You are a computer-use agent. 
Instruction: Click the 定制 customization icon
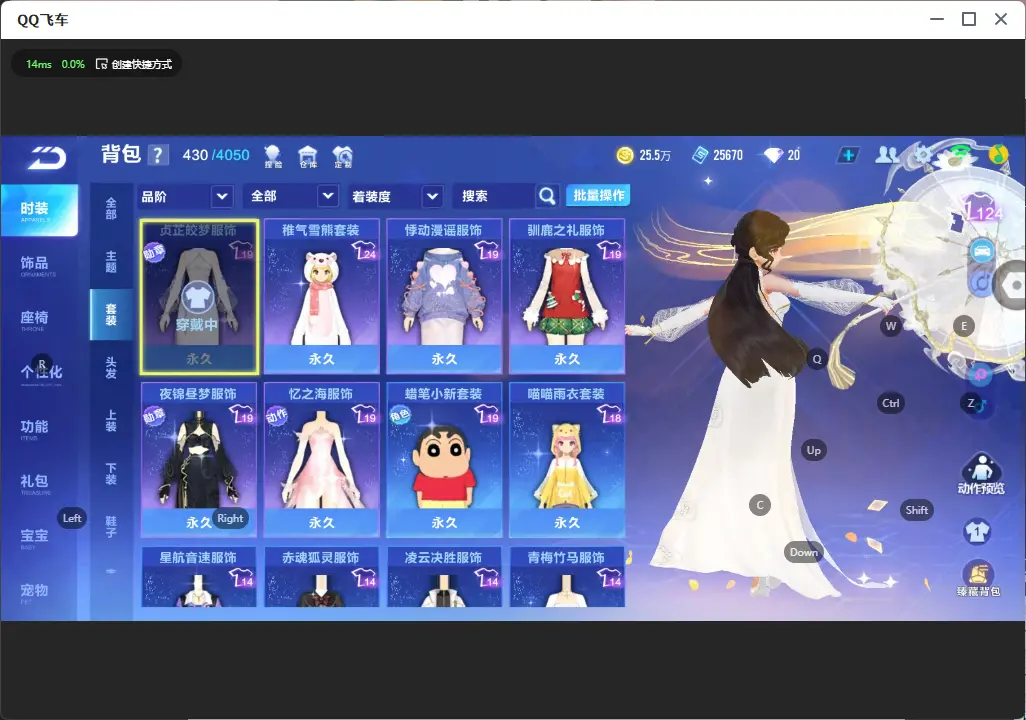(x=342, y=156)
